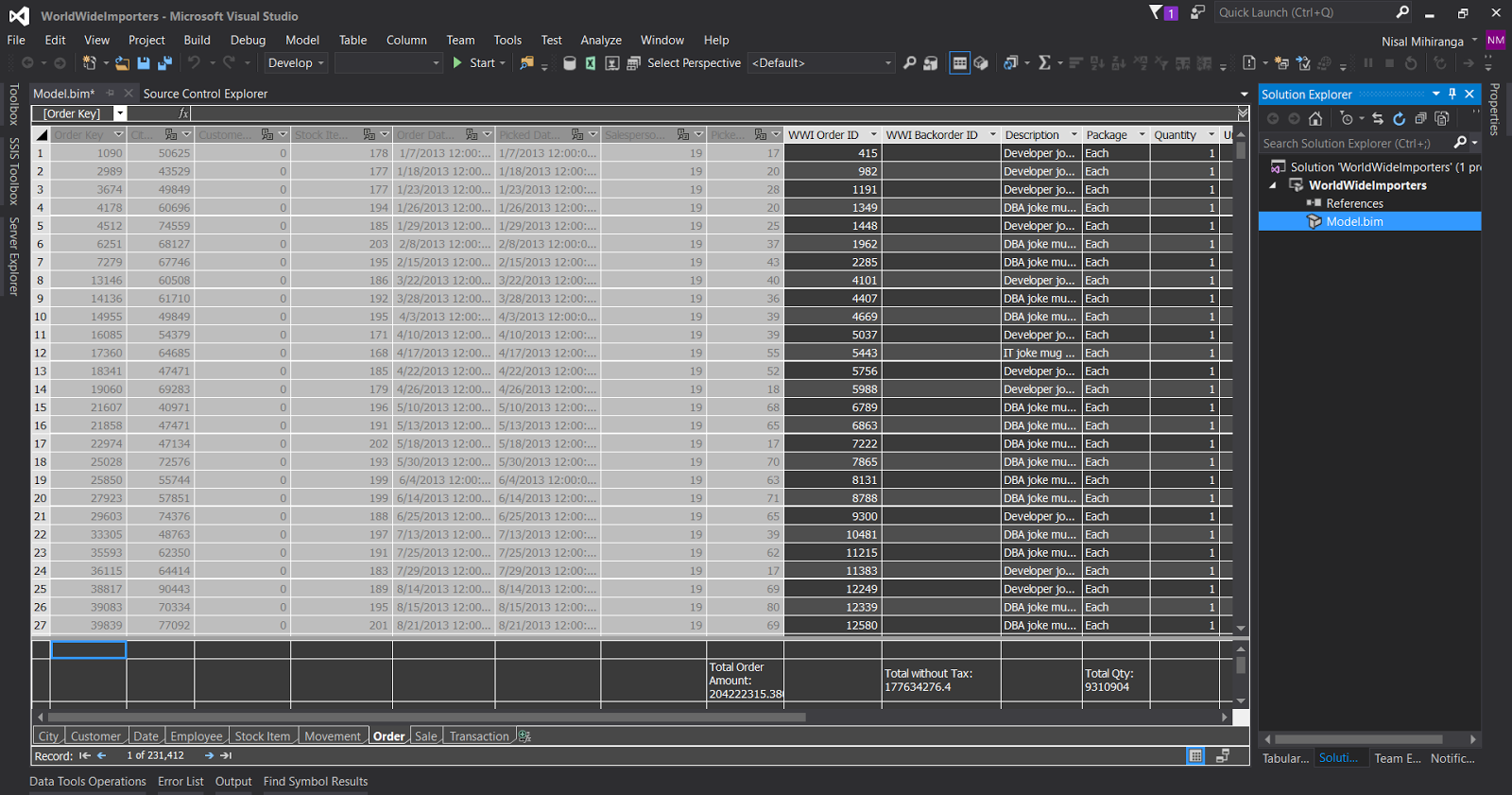Click the Show All Files icon

1442,118
